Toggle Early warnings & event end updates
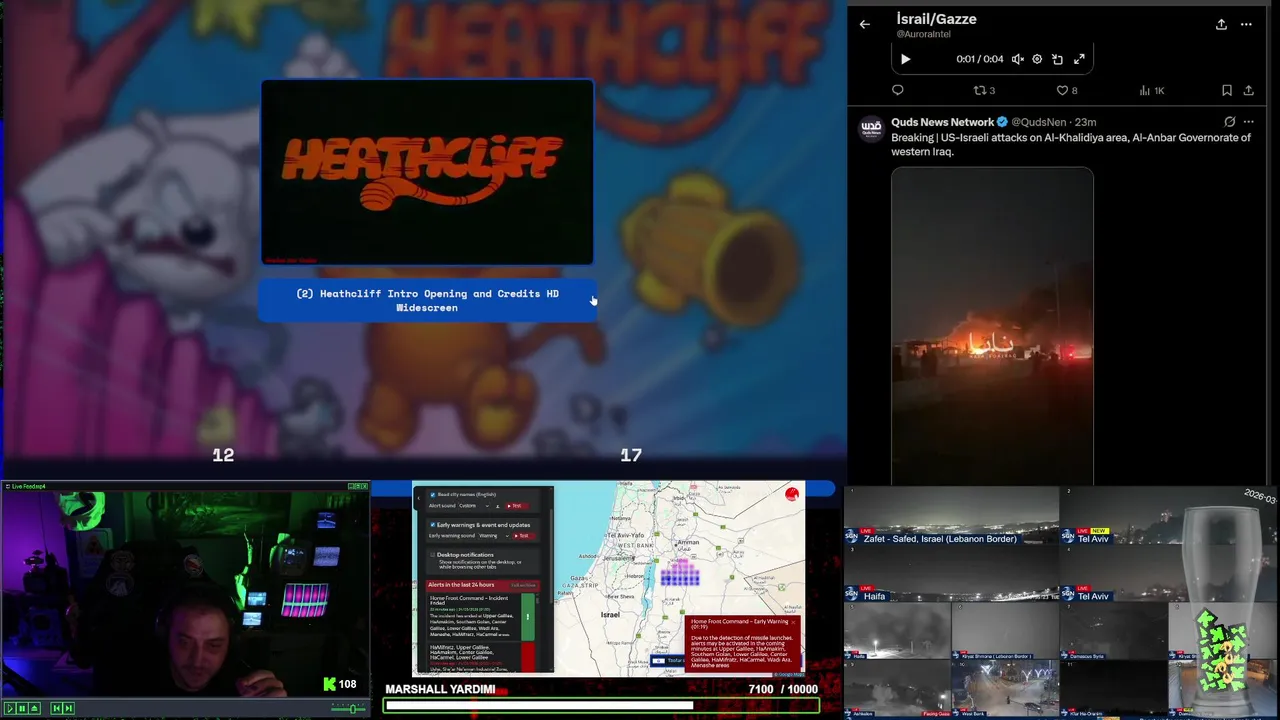The width and height of the screenshot is (1280, 720). click(433, 525)
